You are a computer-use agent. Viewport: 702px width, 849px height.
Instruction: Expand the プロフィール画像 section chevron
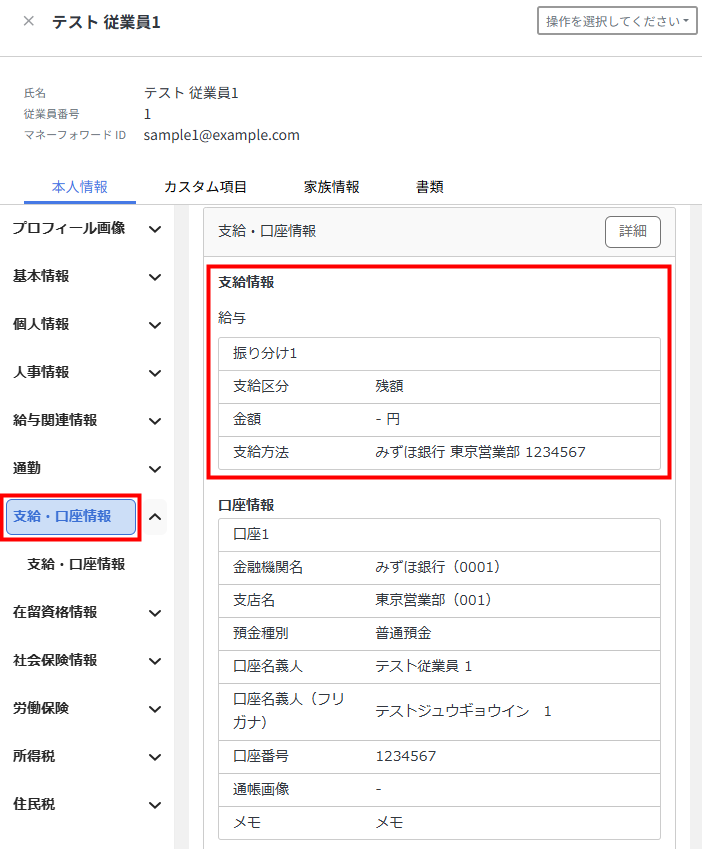[x=155, y=229]
